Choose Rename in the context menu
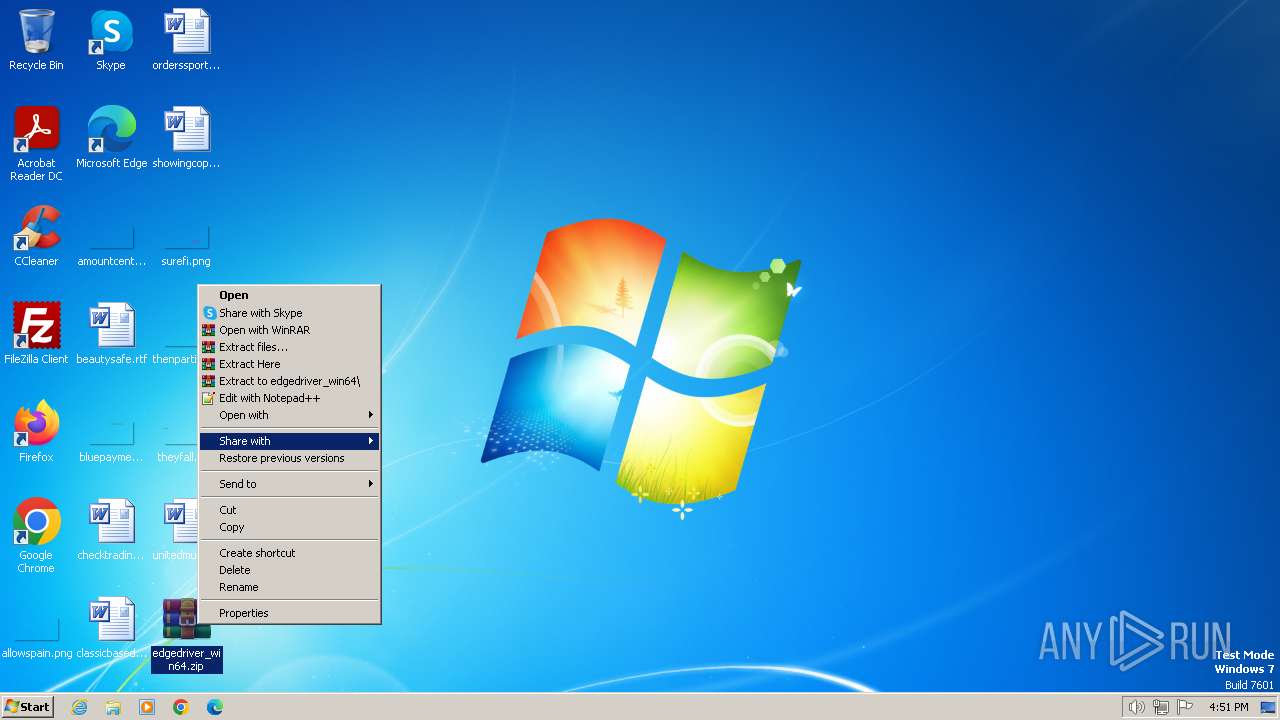This screenshot has width=1280, height=720. [290, 587]
